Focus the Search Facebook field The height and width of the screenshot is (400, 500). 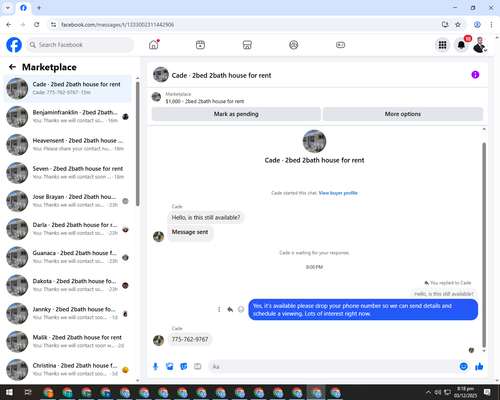80,45
